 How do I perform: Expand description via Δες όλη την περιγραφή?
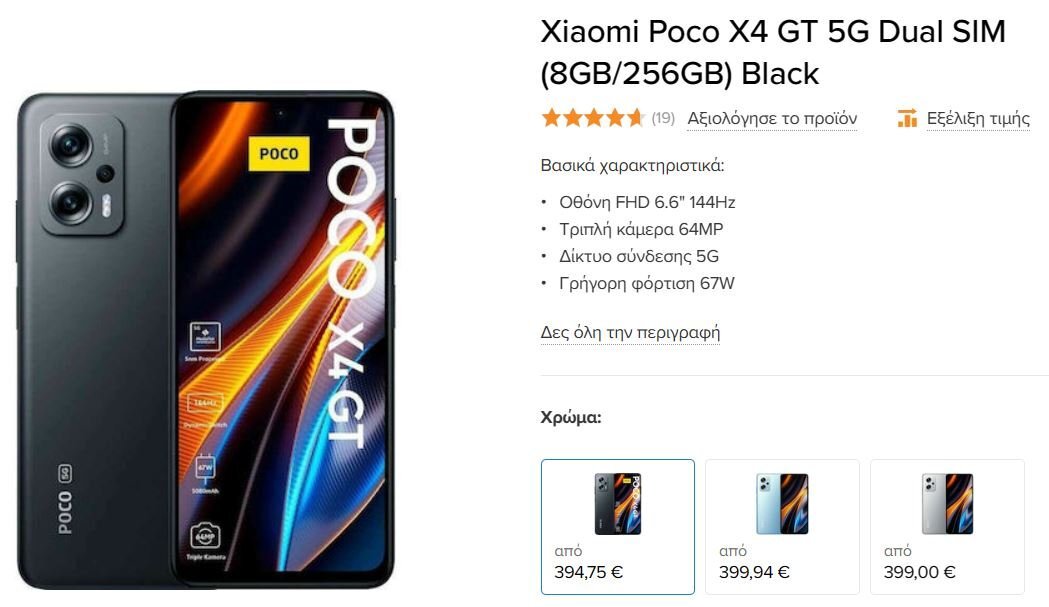[x=630, y=333]
